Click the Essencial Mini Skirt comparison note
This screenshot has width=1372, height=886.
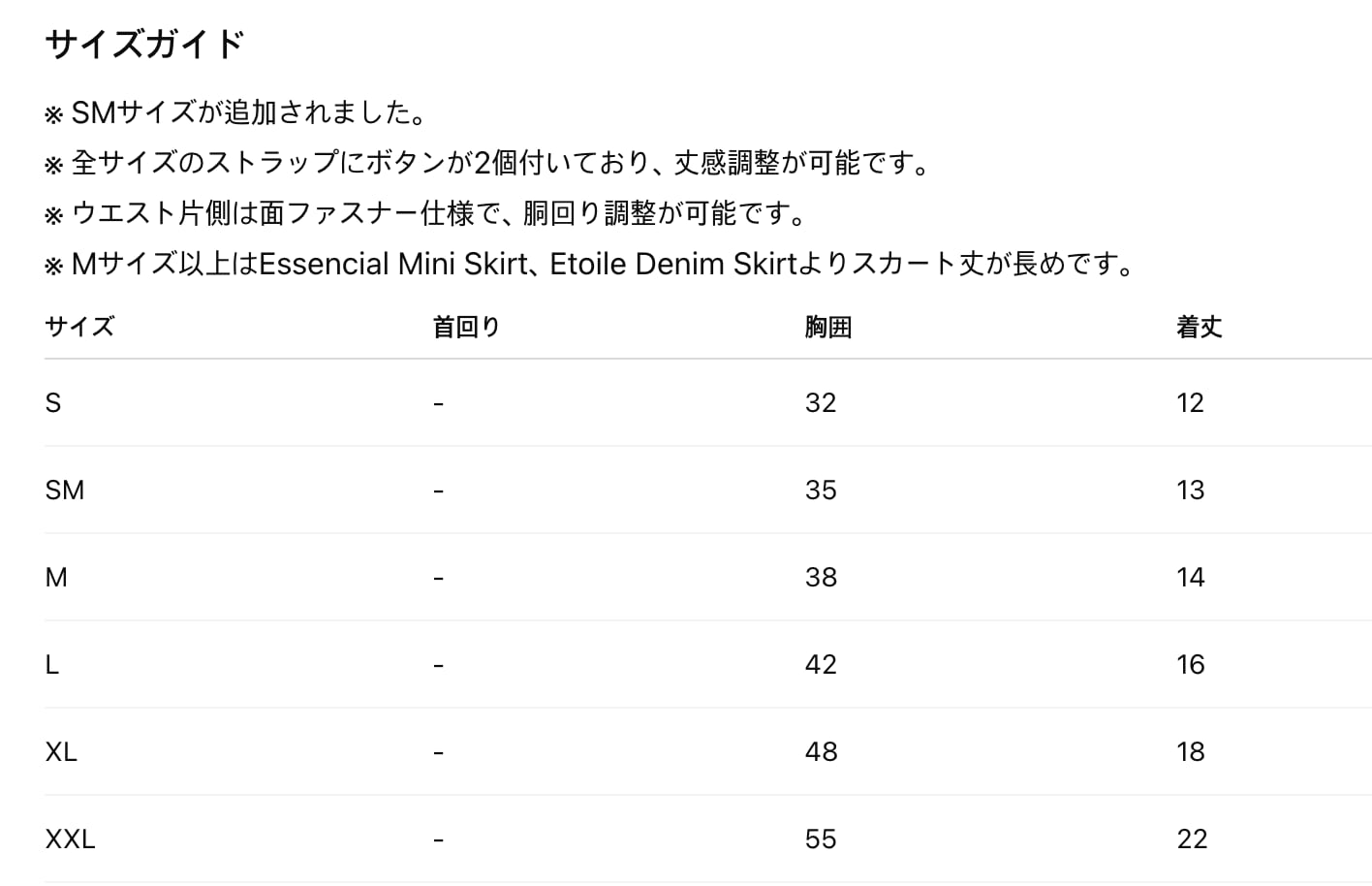pos(591,264)
